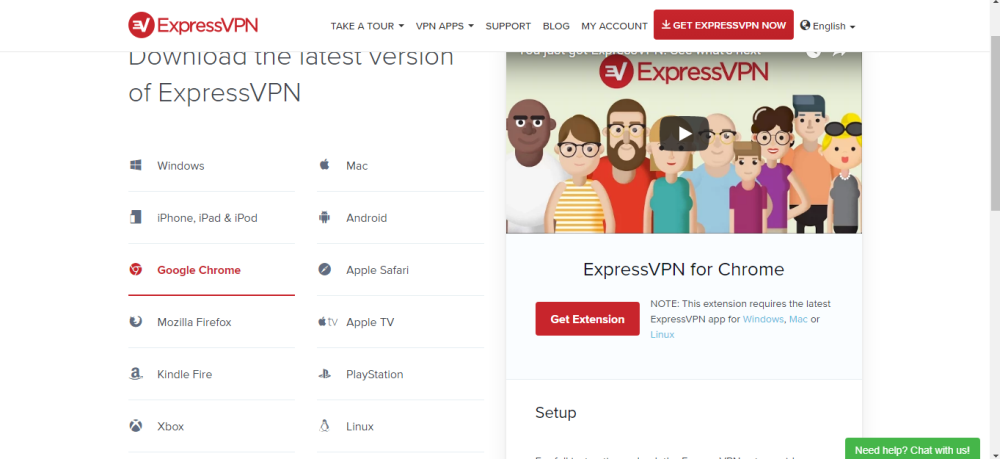Select the Mozilla Firefox tab
Image resolution: width=1000 pixels, height=459 pixels.
211,322
